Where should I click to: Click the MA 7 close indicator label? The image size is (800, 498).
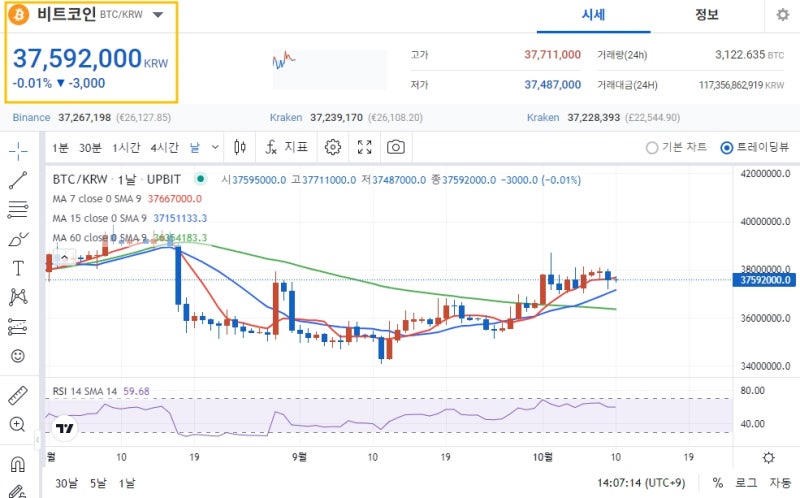[97, 198]
